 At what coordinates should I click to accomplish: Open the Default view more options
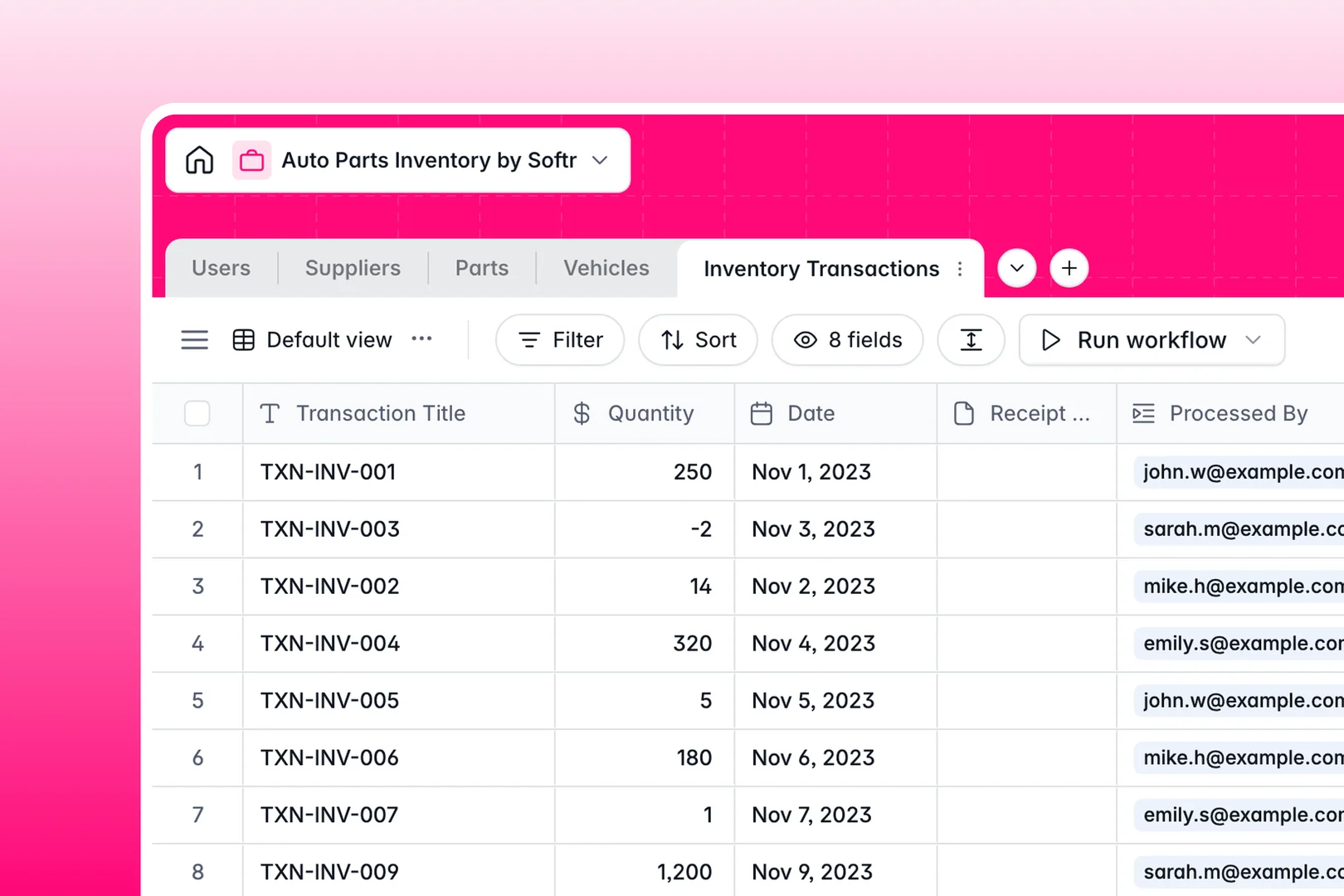tap(421, 338)
